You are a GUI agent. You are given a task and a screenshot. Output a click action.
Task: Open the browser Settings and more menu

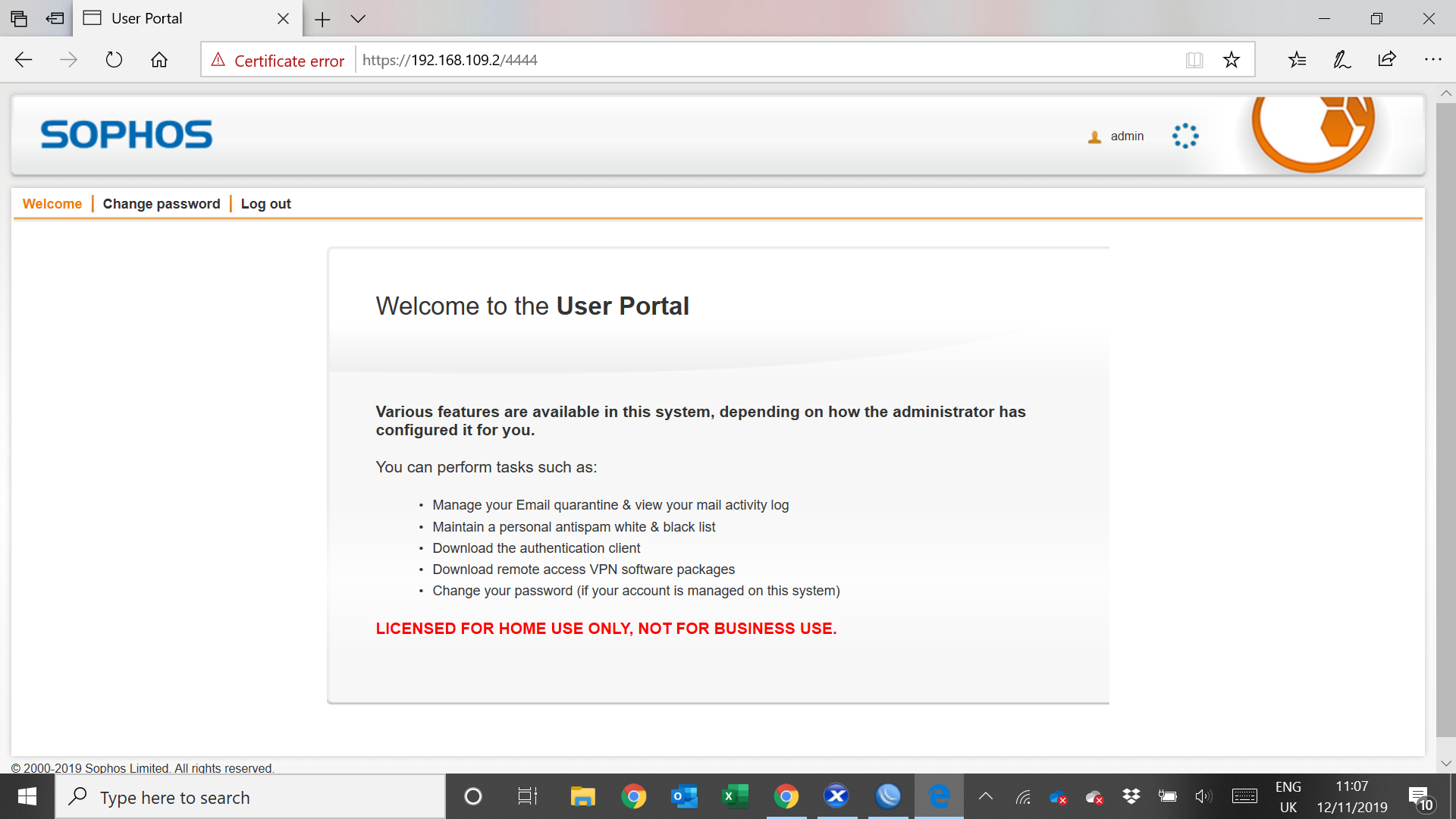1432,60
